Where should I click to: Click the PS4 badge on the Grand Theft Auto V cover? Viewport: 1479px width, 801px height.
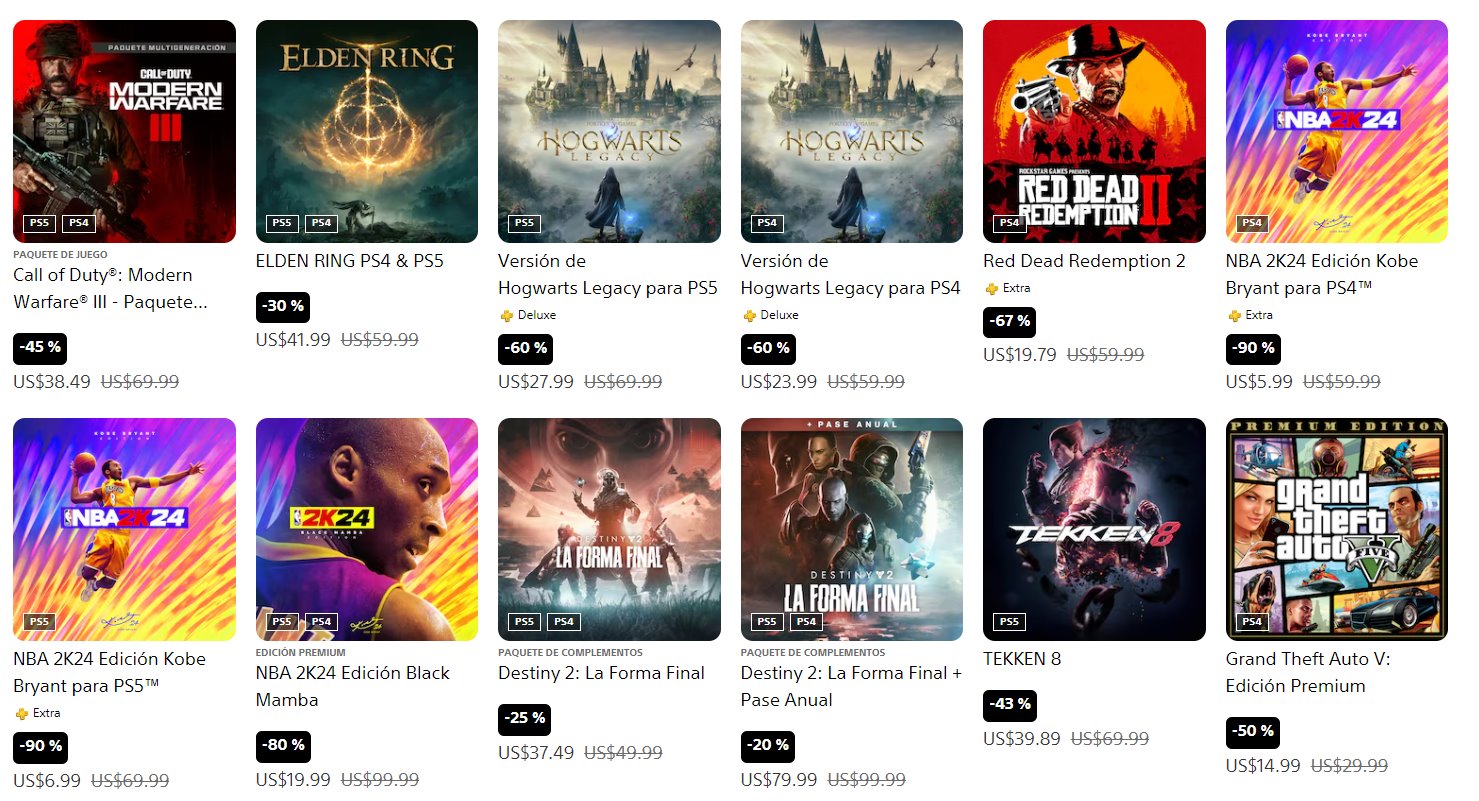(1252, 621)
